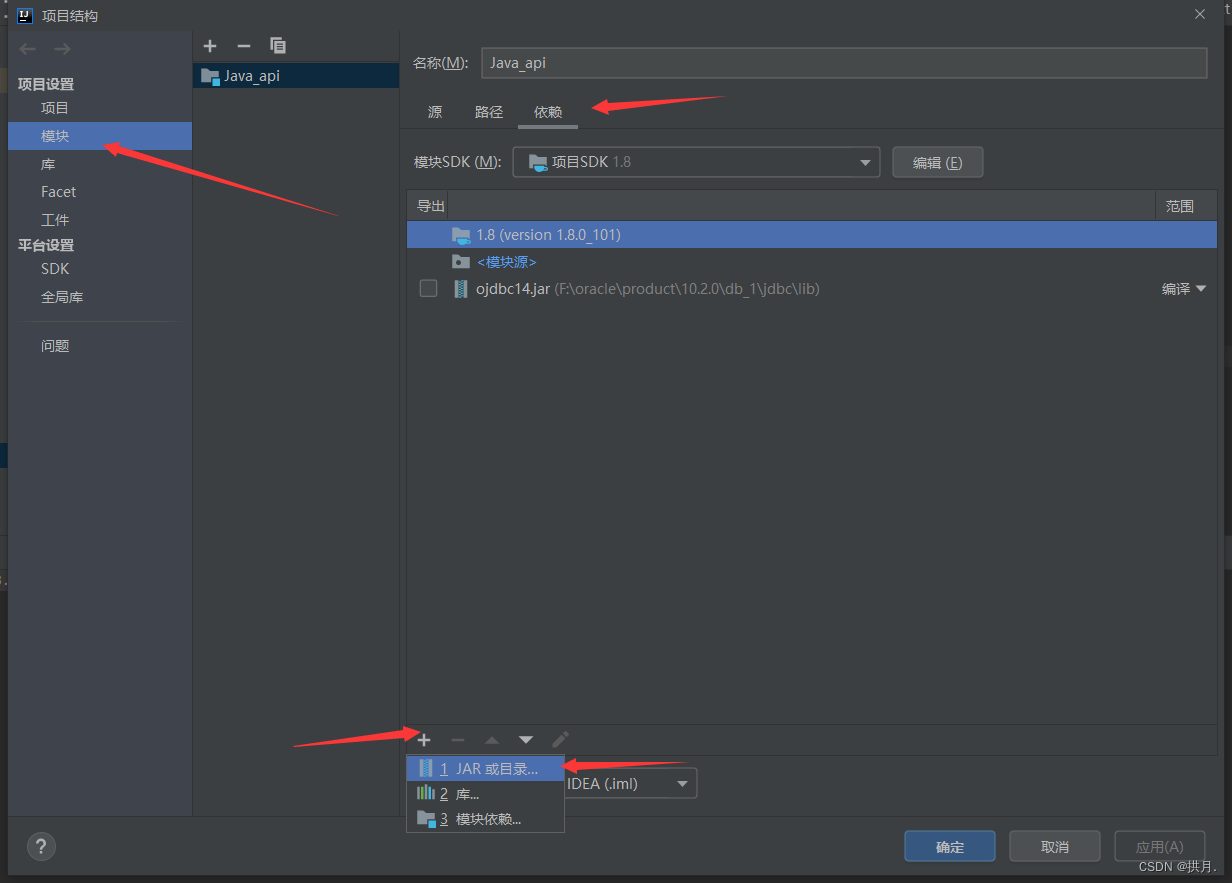The image size is (1232, 883).
Task: Edit the dependency using the pencil icon
Action: coord(560,739)
